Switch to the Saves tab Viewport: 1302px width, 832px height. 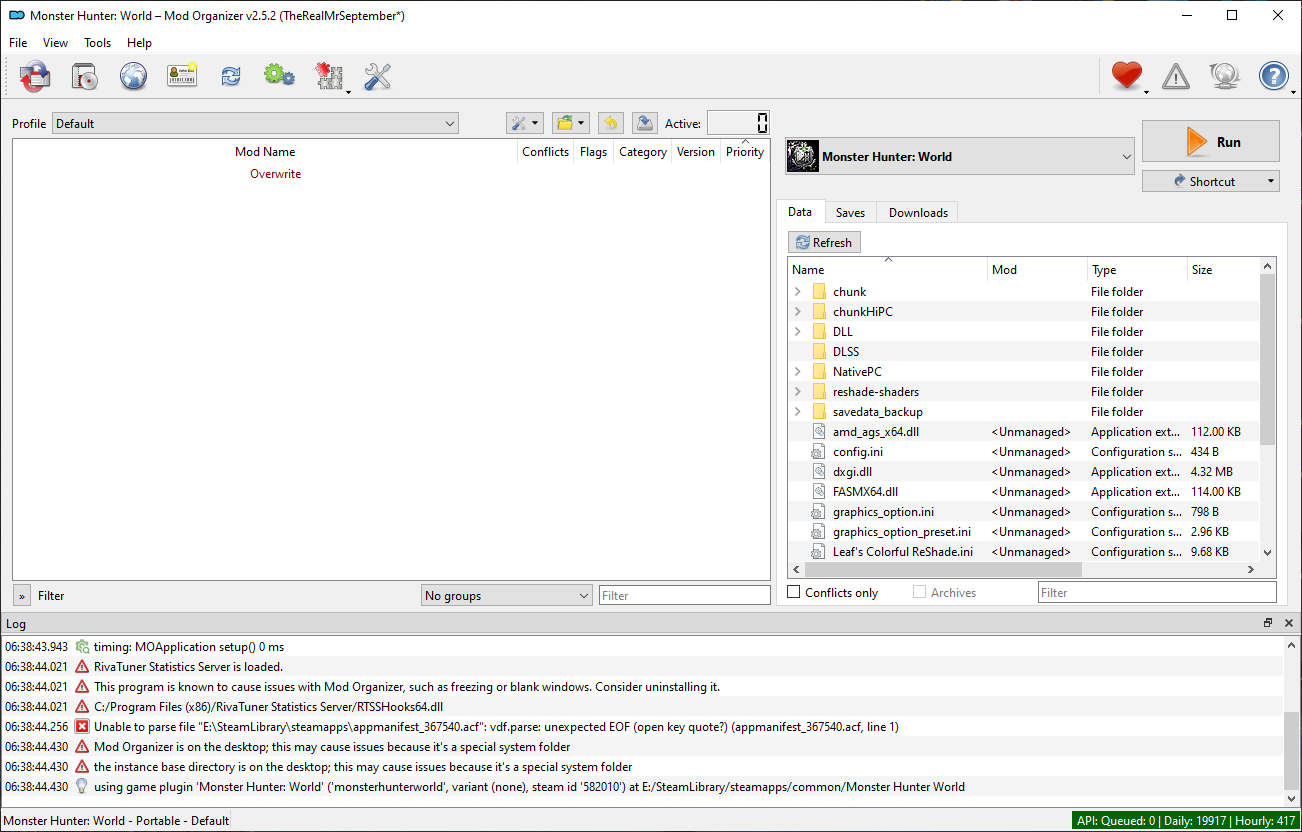850,212
